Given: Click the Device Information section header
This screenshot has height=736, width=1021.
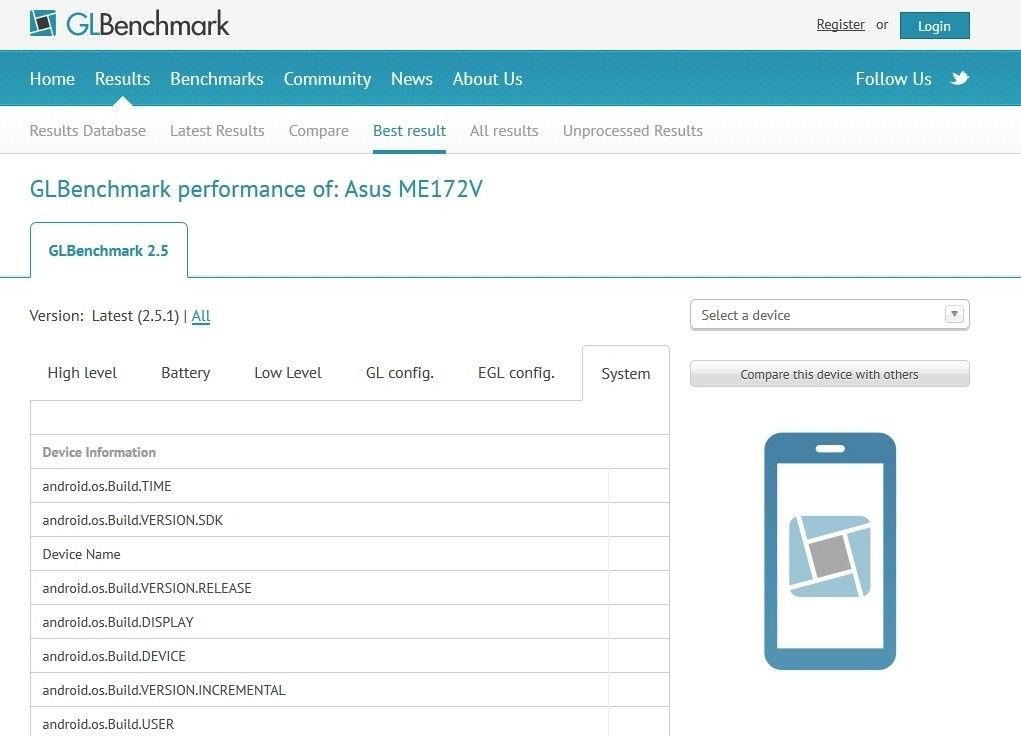Looking at the screenshot, I should pyautogui.click(x=350, y=452).
